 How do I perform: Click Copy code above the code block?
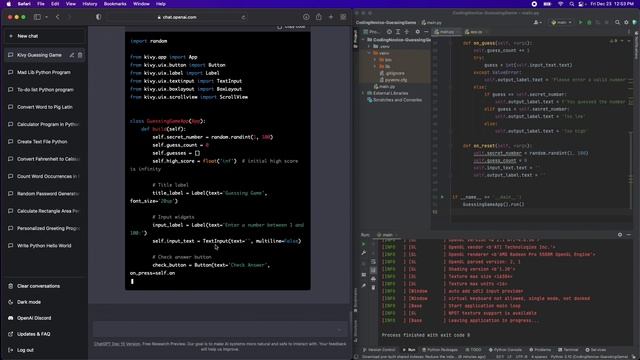pos(291,27)
